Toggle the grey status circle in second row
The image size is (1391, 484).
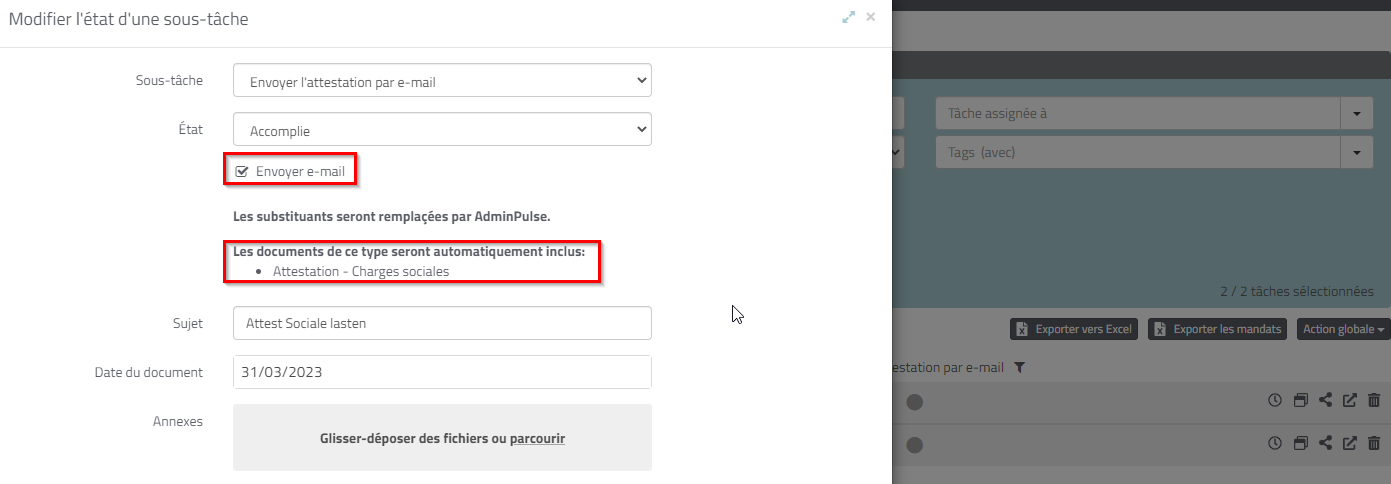point(915,445)
